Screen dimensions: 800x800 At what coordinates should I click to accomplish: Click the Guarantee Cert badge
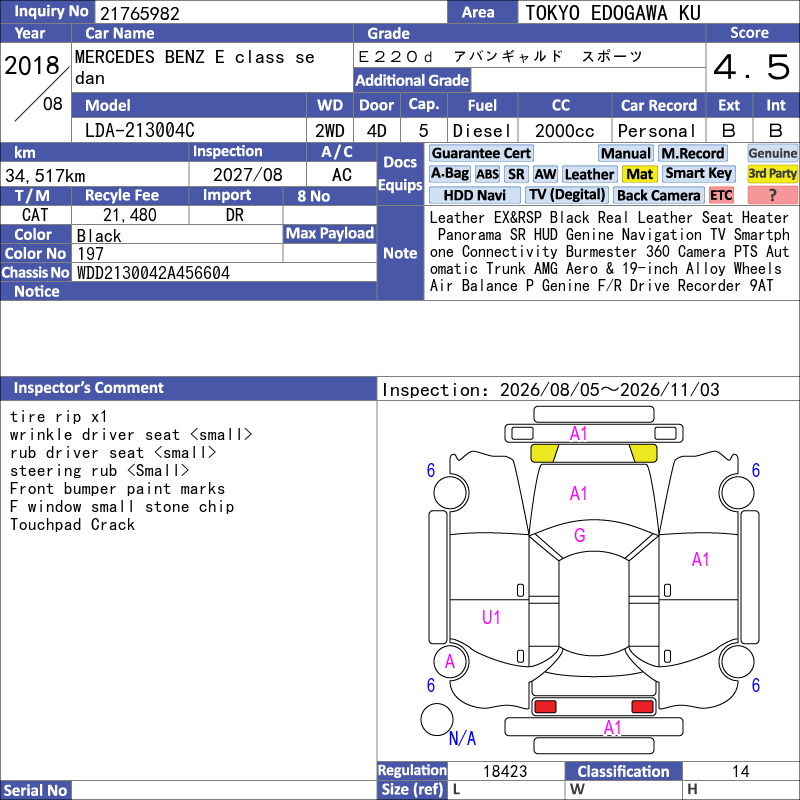click(481, 153)
